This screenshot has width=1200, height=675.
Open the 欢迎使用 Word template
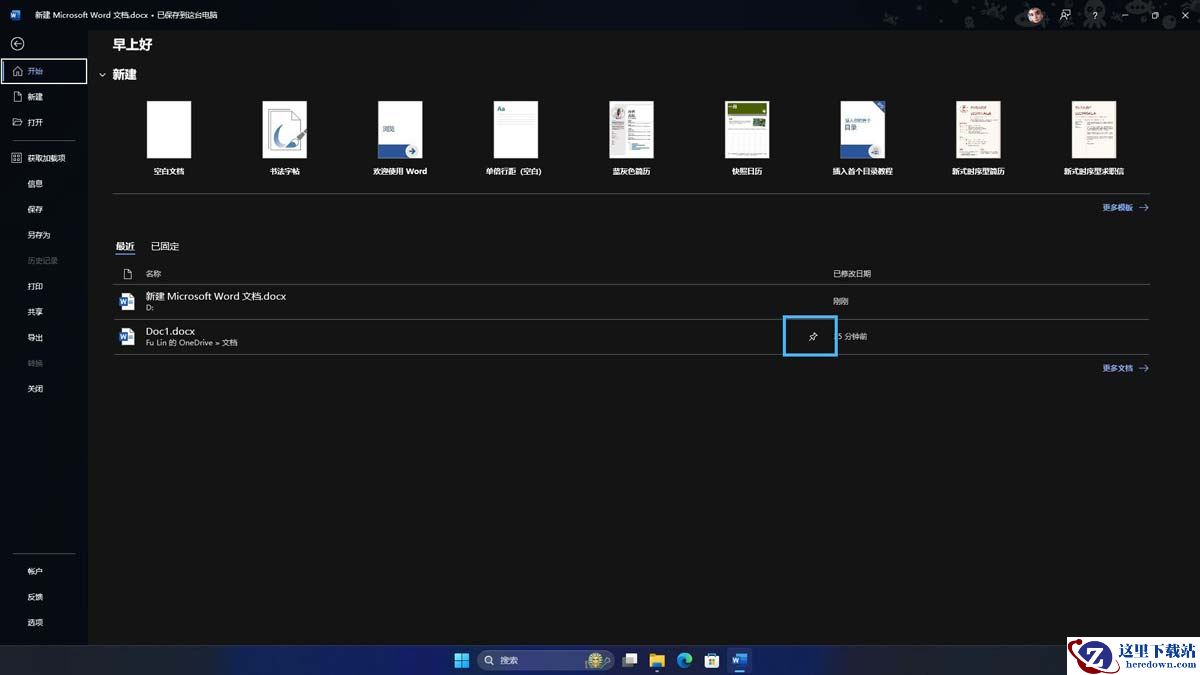[x=400, y=138]
